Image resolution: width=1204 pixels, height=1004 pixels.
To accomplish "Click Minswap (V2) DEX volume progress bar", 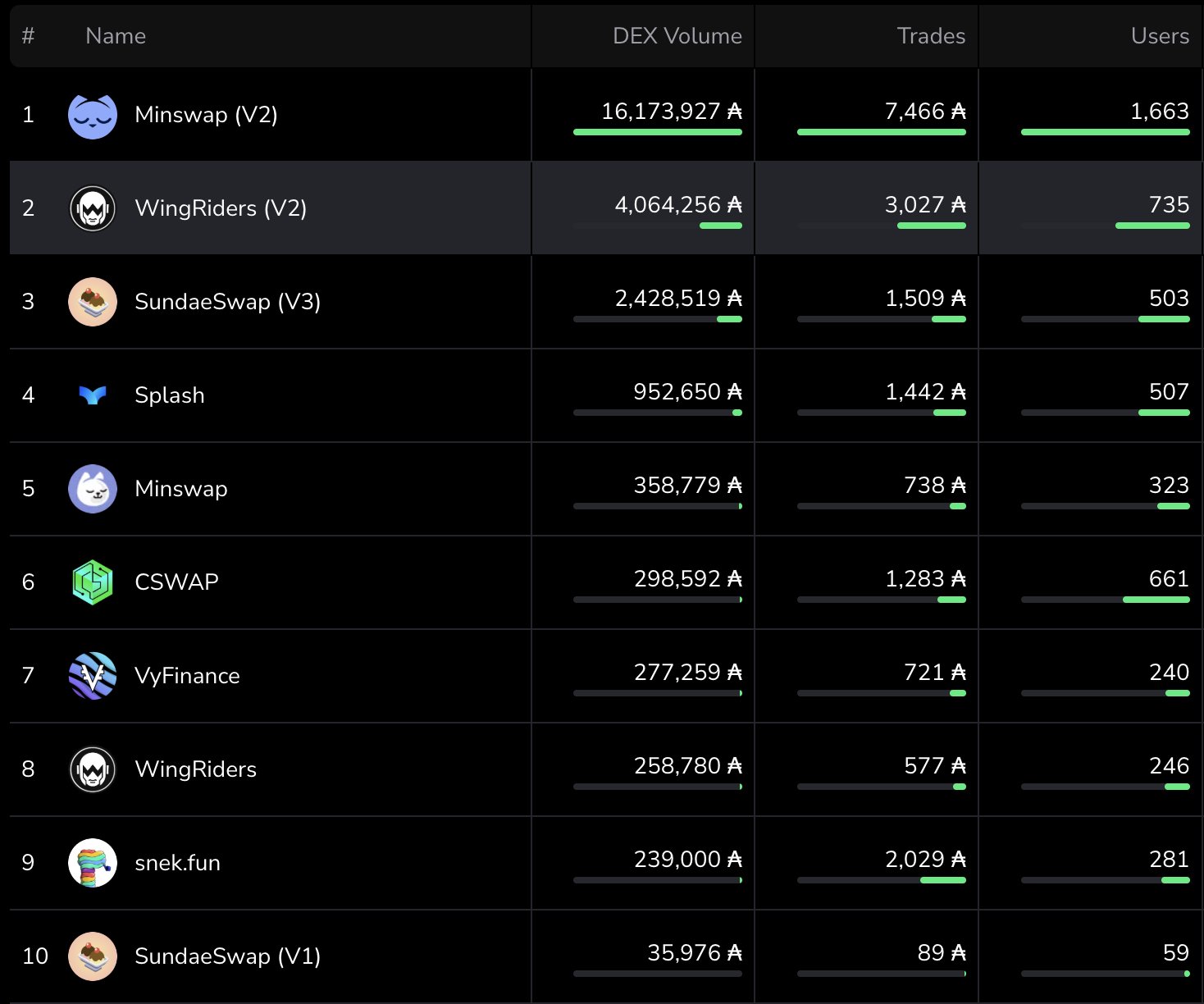I will (x=657, y=132).
